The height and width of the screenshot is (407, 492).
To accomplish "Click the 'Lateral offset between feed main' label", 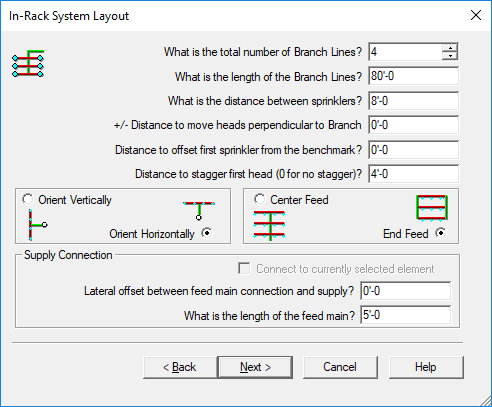I will (219, 291).
